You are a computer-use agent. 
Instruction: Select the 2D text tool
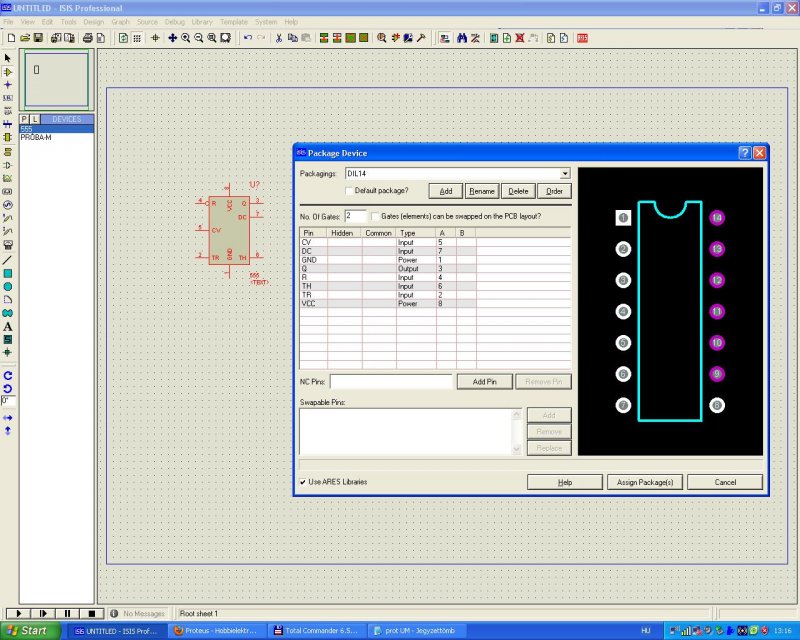coord(8,326)
